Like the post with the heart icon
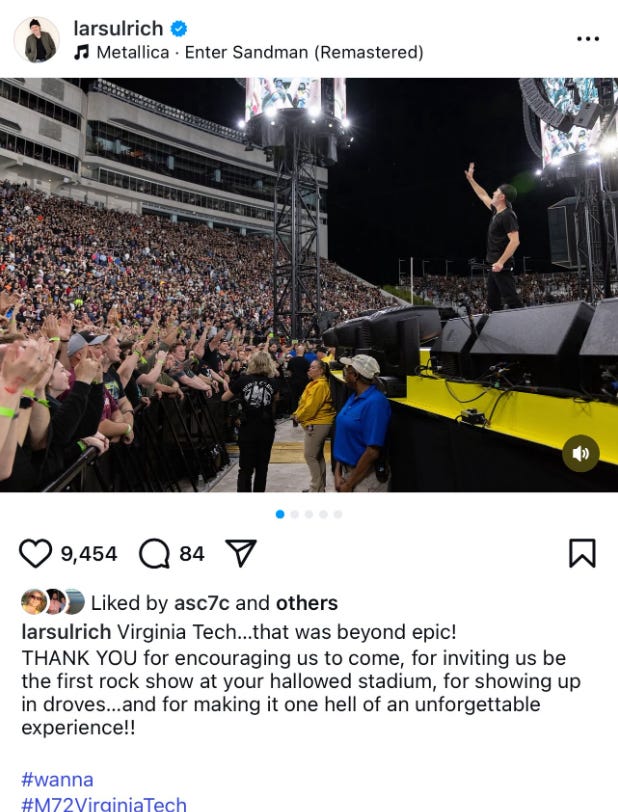 (35, 553)
